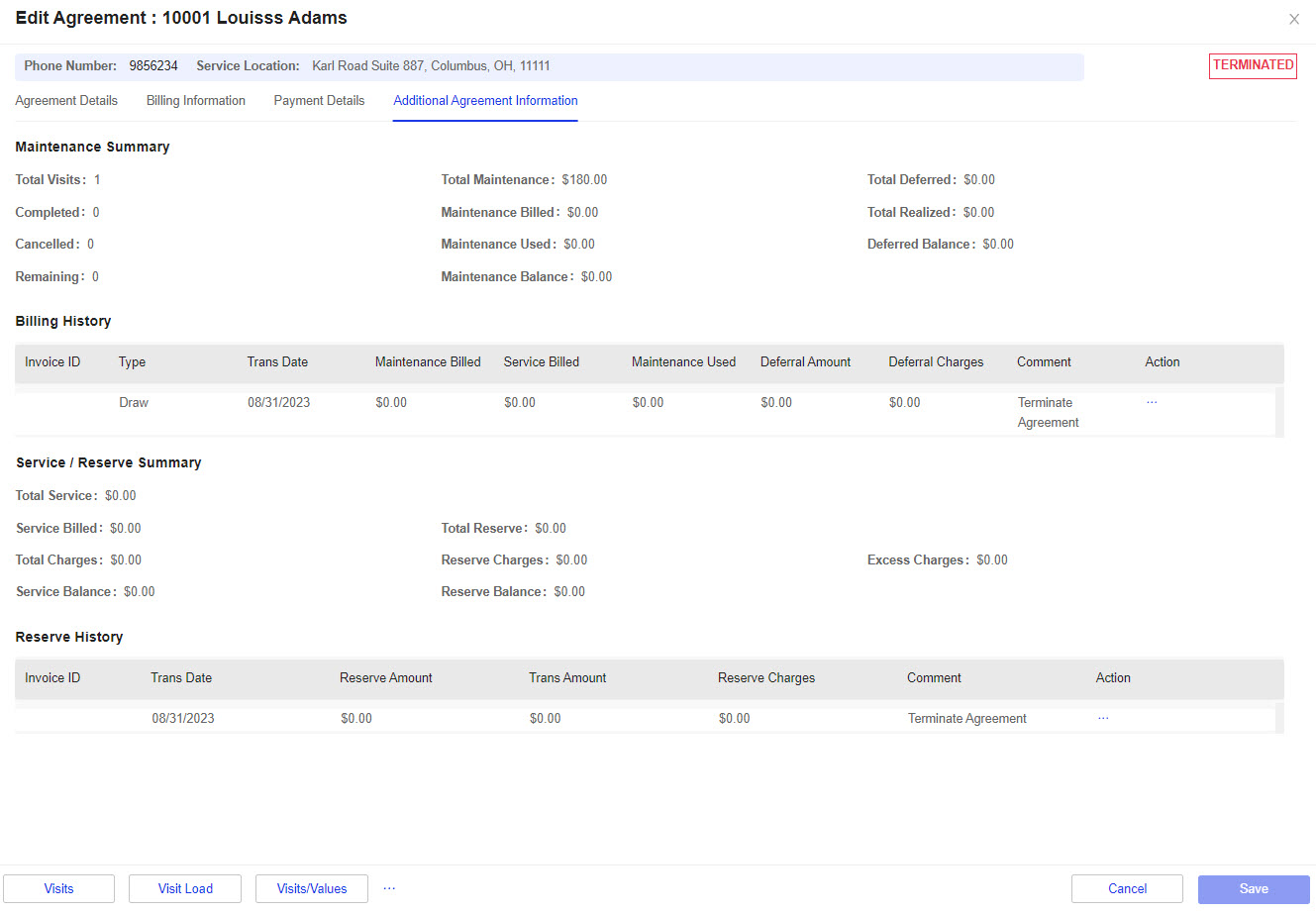Cancel the agreement edits
This screenshot has width=1316, height=914.
point(1127,888)
